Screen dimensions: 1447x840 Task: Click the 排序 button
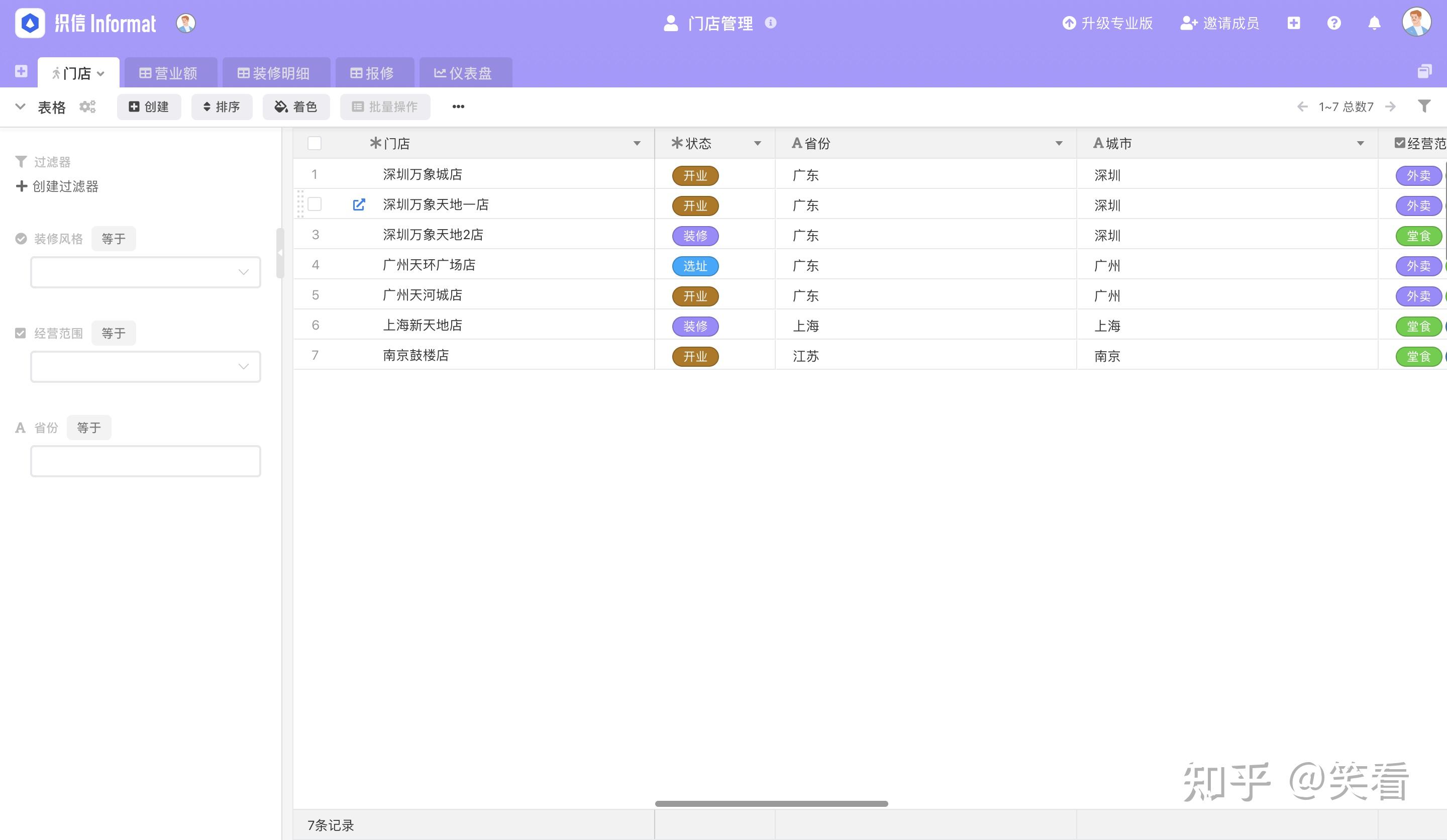222,107
